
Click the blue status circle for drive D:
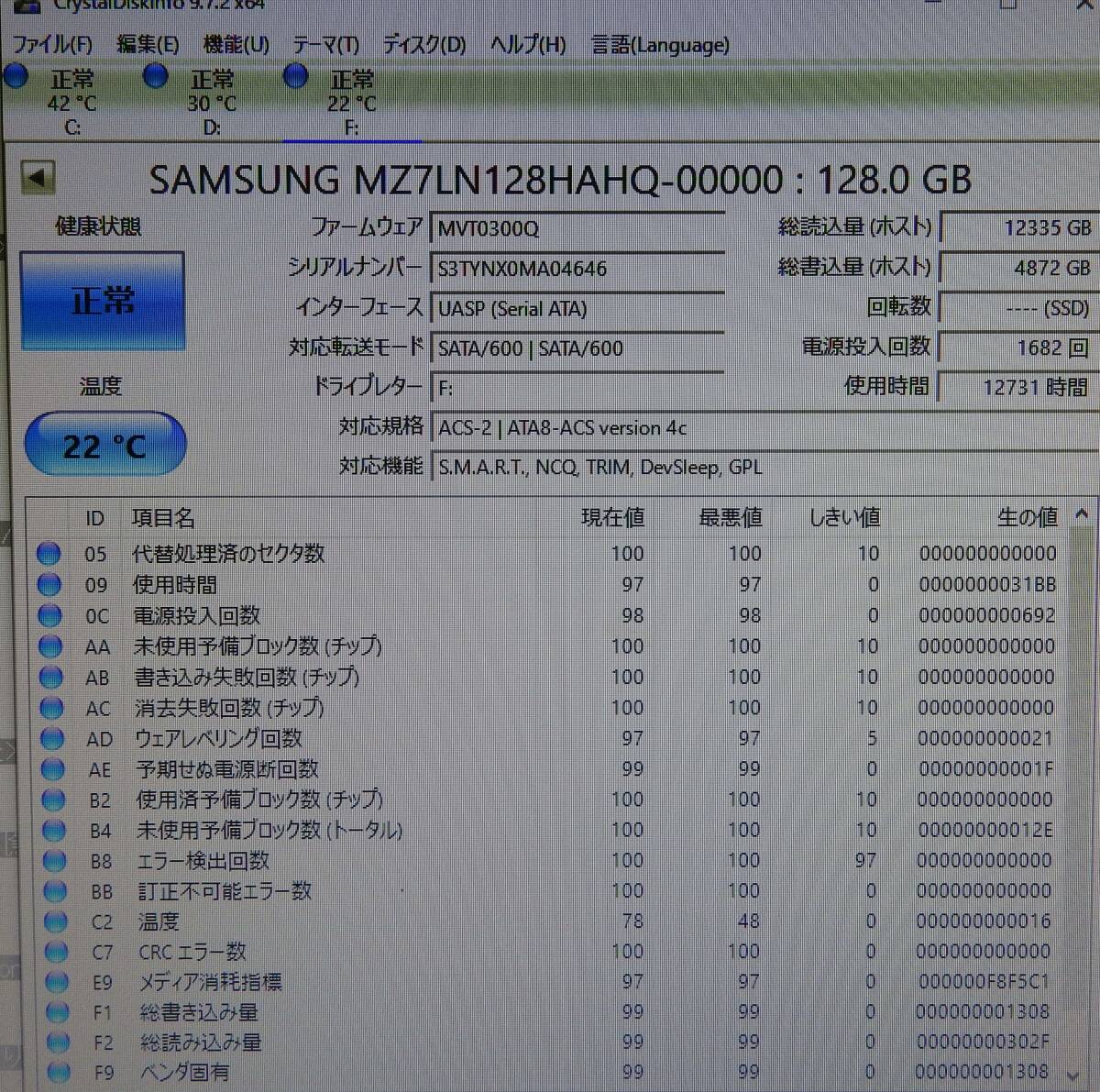[156, 77]
